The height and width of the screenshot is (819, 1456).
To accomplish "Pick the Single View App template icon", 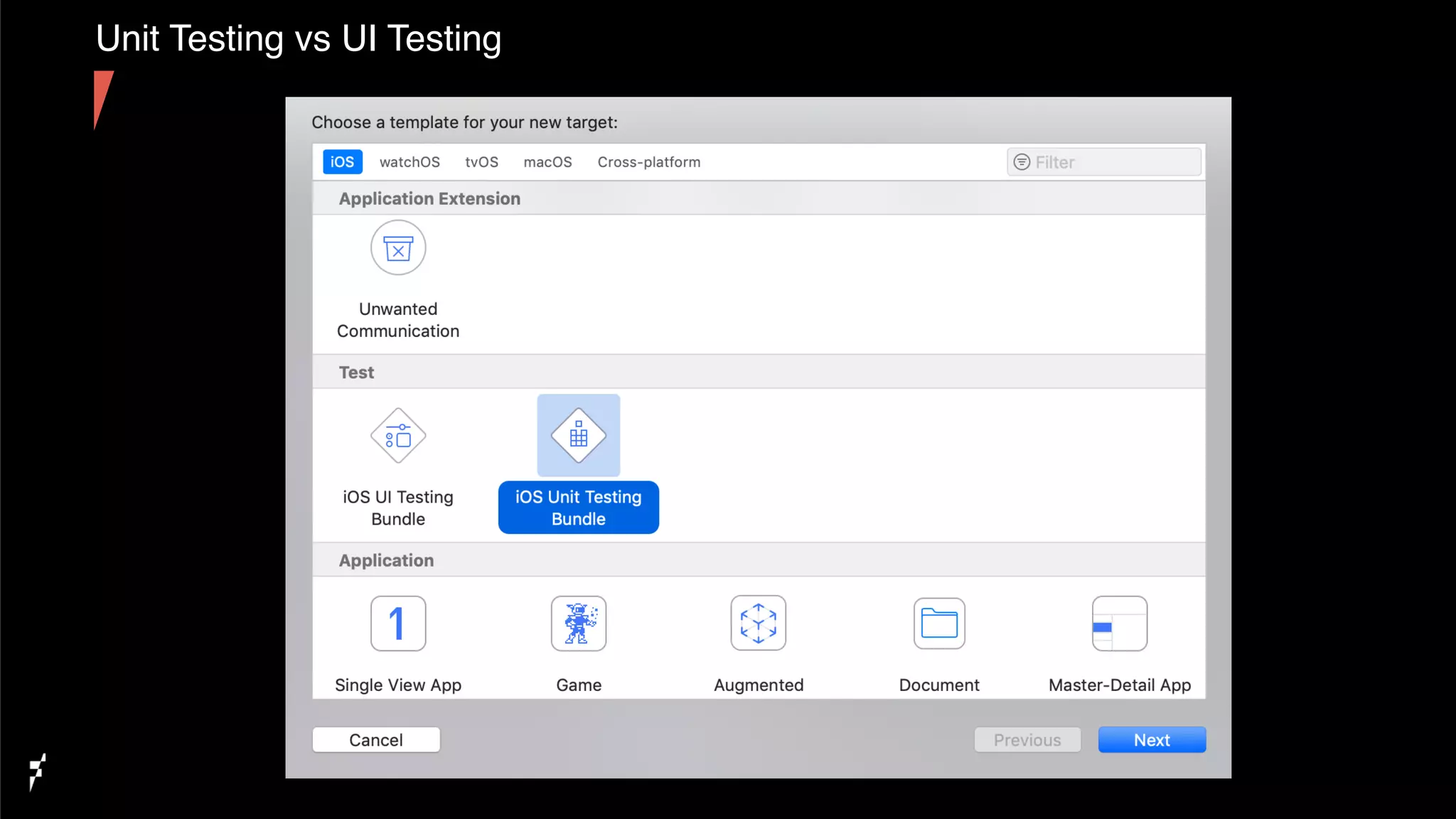I will pos(398,623).
